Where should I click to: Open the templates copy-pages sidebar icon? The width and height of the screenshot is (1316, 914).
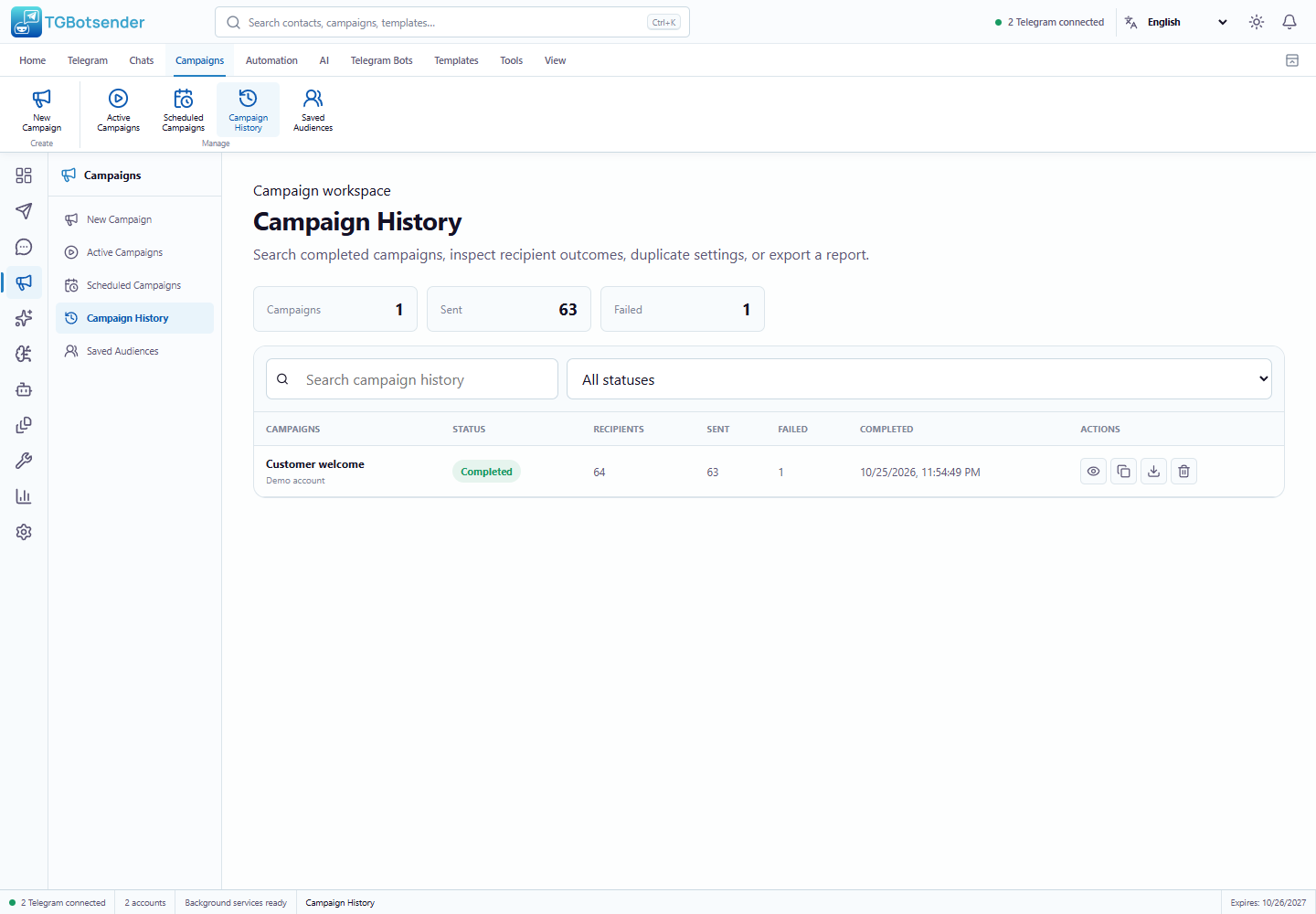[24, 425]
